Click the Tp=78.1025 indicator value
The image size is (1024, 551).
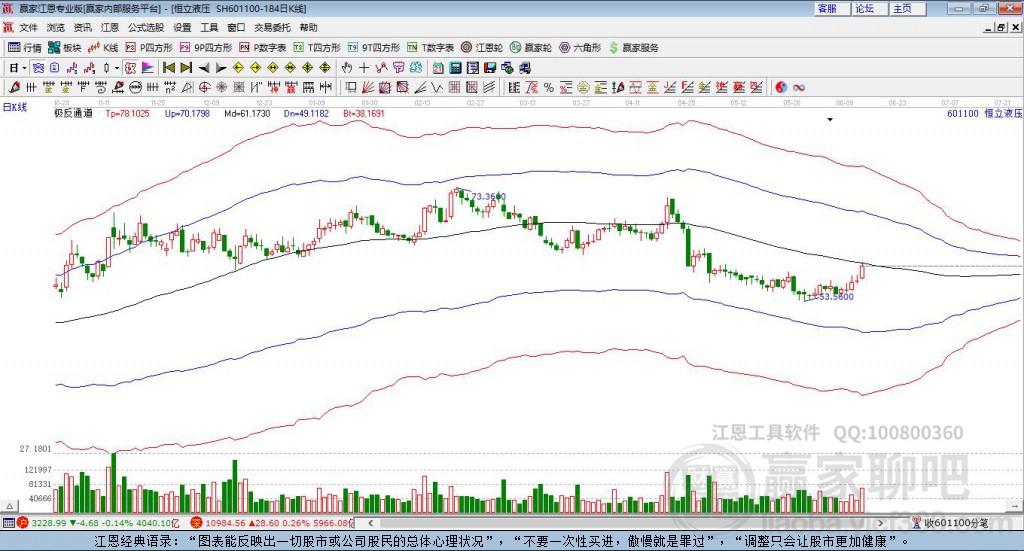(127, 114)
